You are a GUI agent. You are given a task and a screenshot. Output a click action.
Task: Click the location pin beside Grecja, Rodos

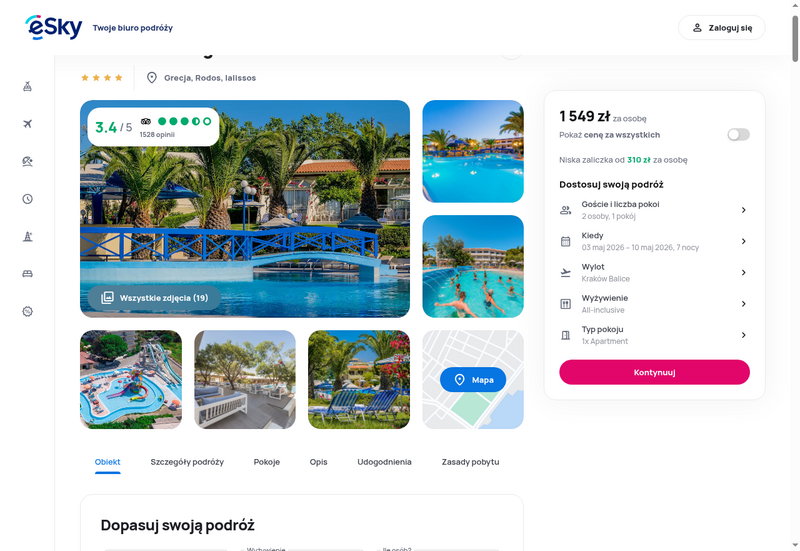152,78
